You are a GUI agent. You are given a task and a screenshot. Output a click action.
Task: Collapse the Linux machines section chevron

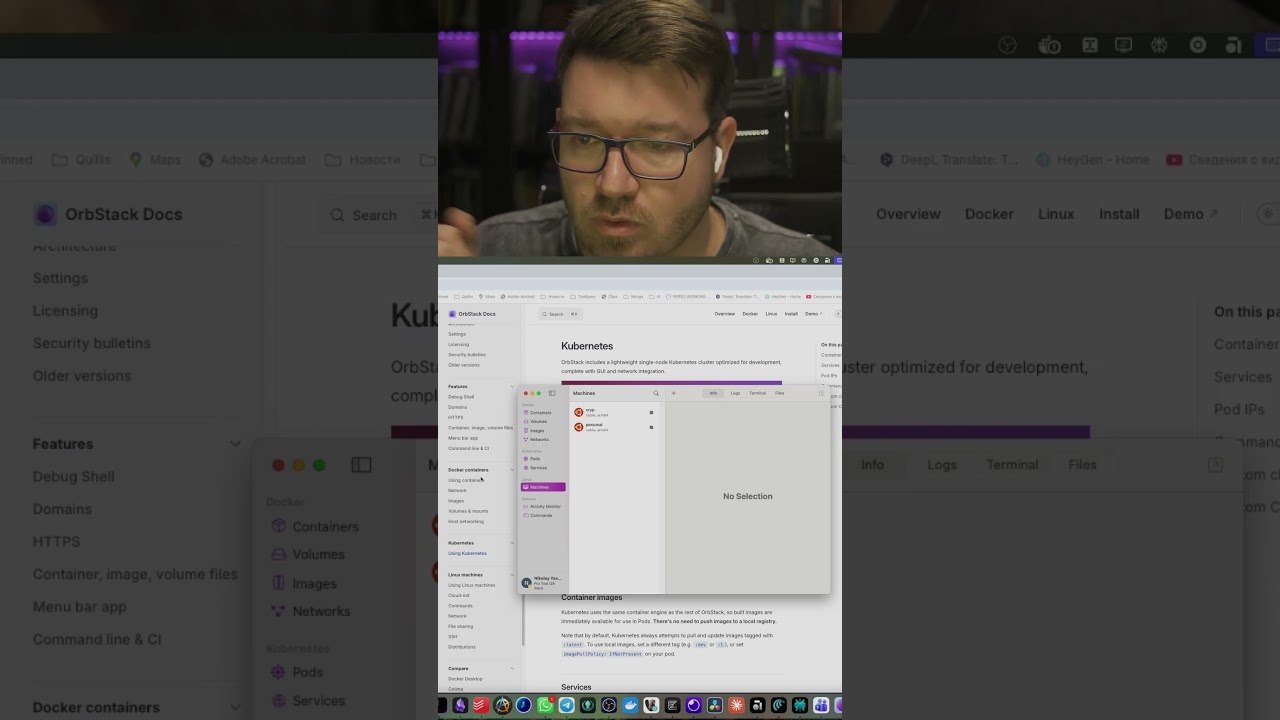pos(512,575)
